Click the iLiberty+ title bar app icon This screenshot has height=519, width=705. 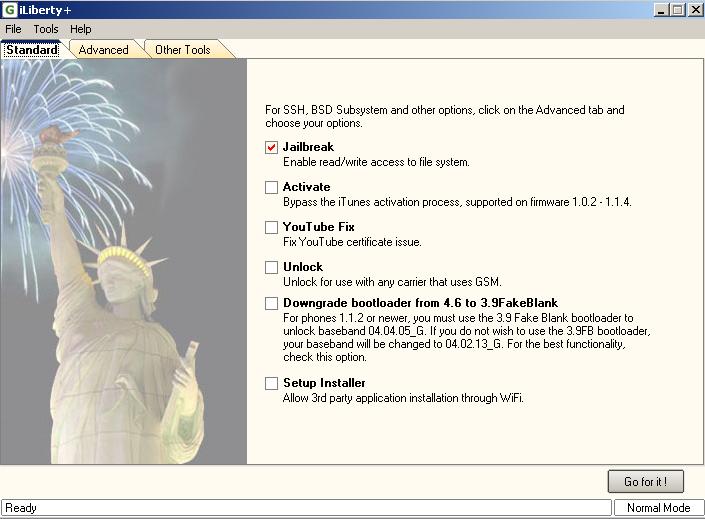(x=10, y=9)
